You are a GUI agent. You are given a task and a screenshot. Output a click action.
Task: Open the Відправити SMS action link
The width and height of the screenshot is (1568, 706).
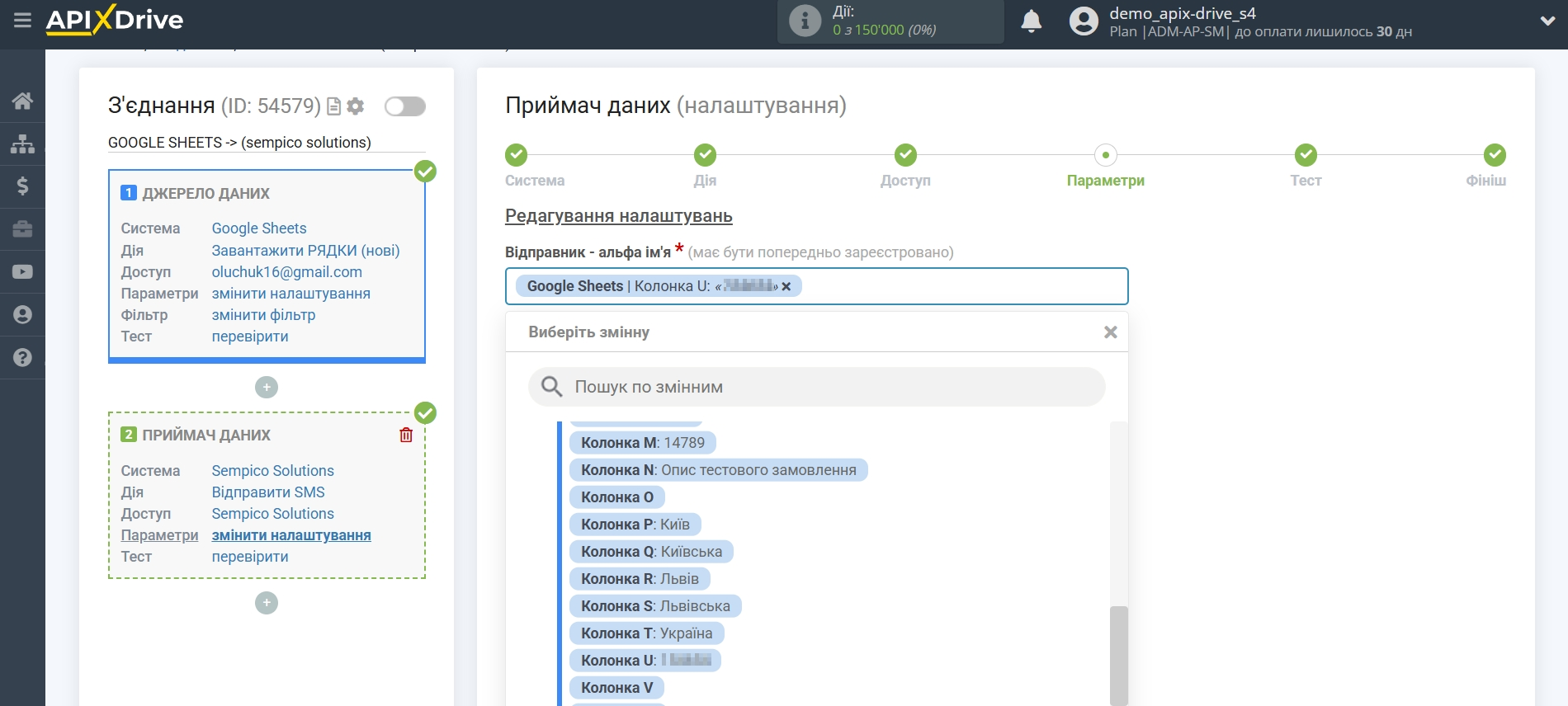tap(268, 492)
